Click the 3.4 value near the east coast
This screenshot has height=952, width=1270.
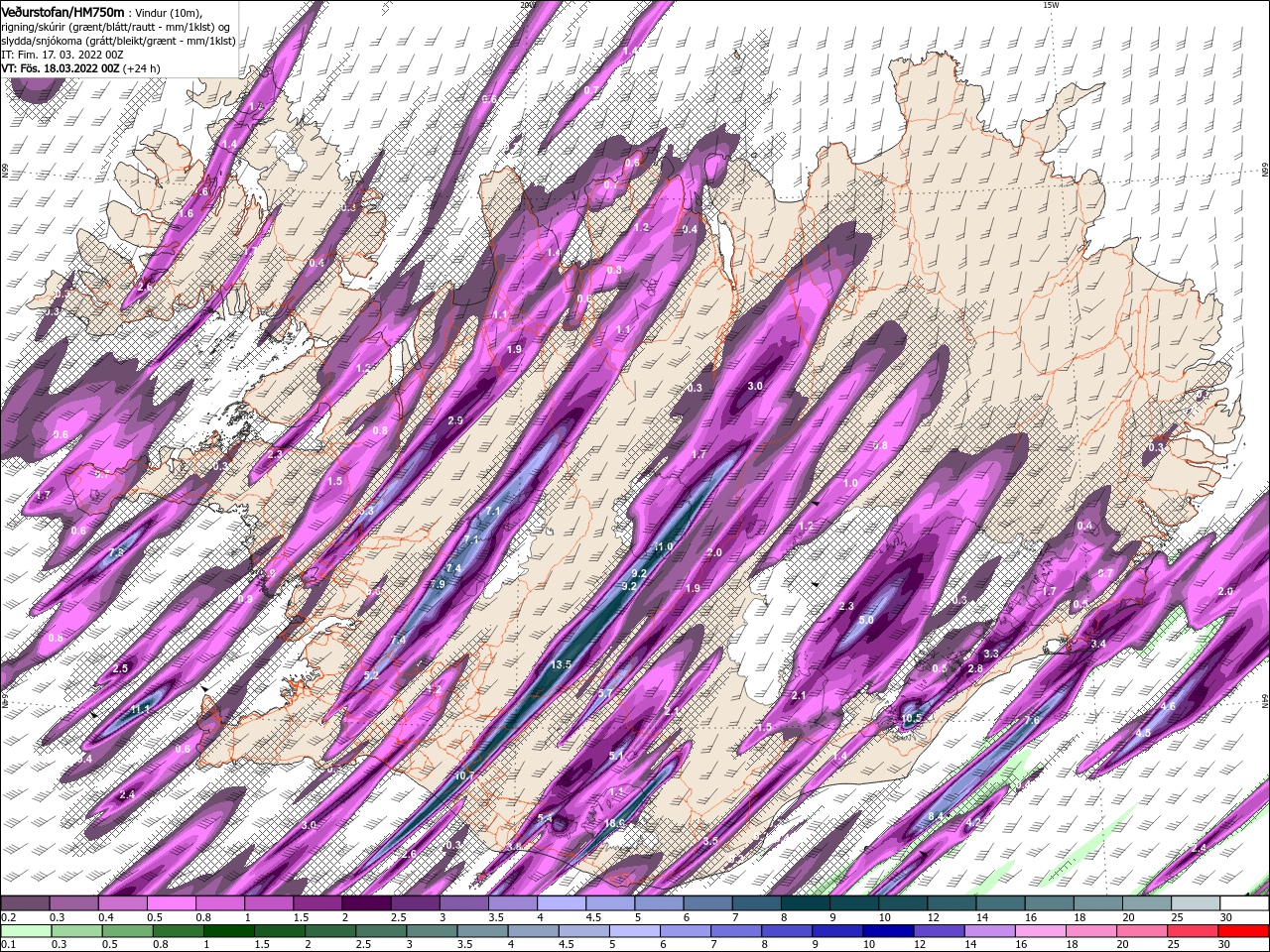pos(1098,644)
